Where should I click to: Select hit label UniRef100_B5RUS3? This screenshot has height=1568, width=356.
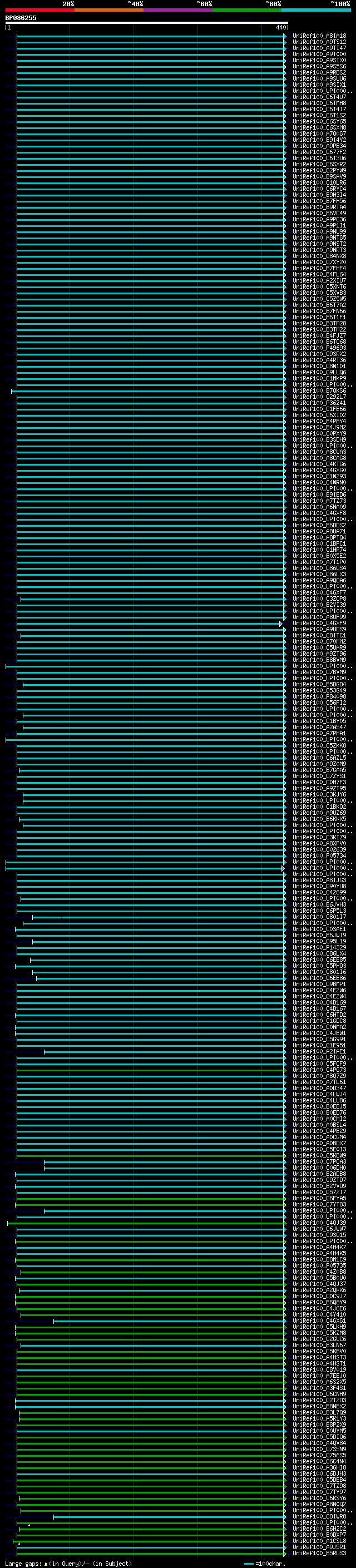pyautogui.click(x=319, y=1553)
